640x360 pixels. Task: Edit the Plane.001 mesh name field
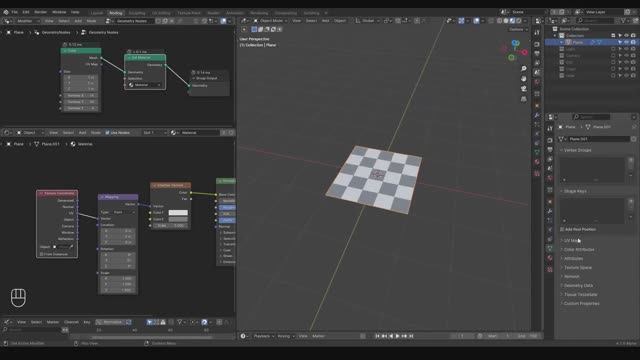click(598, 139)
